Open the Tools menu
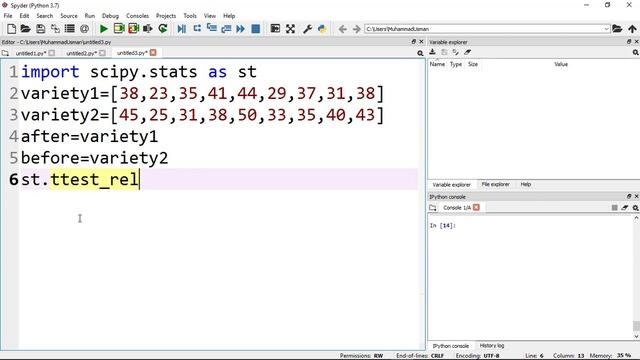Screen dimensions: 640x360 coord(190,16)
